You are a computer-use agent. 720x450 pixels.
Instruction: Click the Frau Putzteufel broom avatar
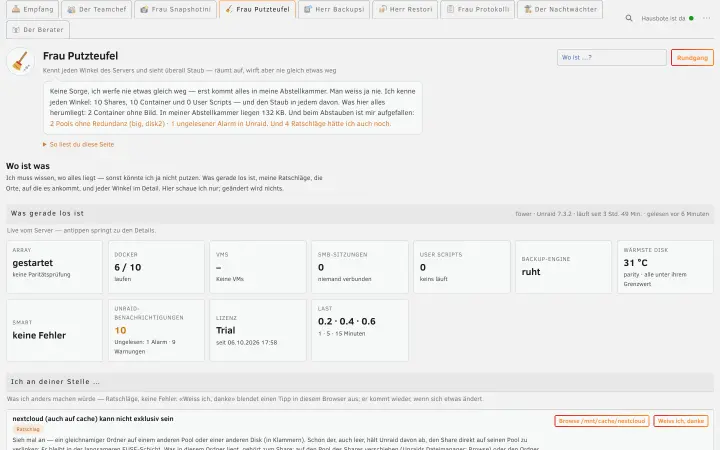20,61
